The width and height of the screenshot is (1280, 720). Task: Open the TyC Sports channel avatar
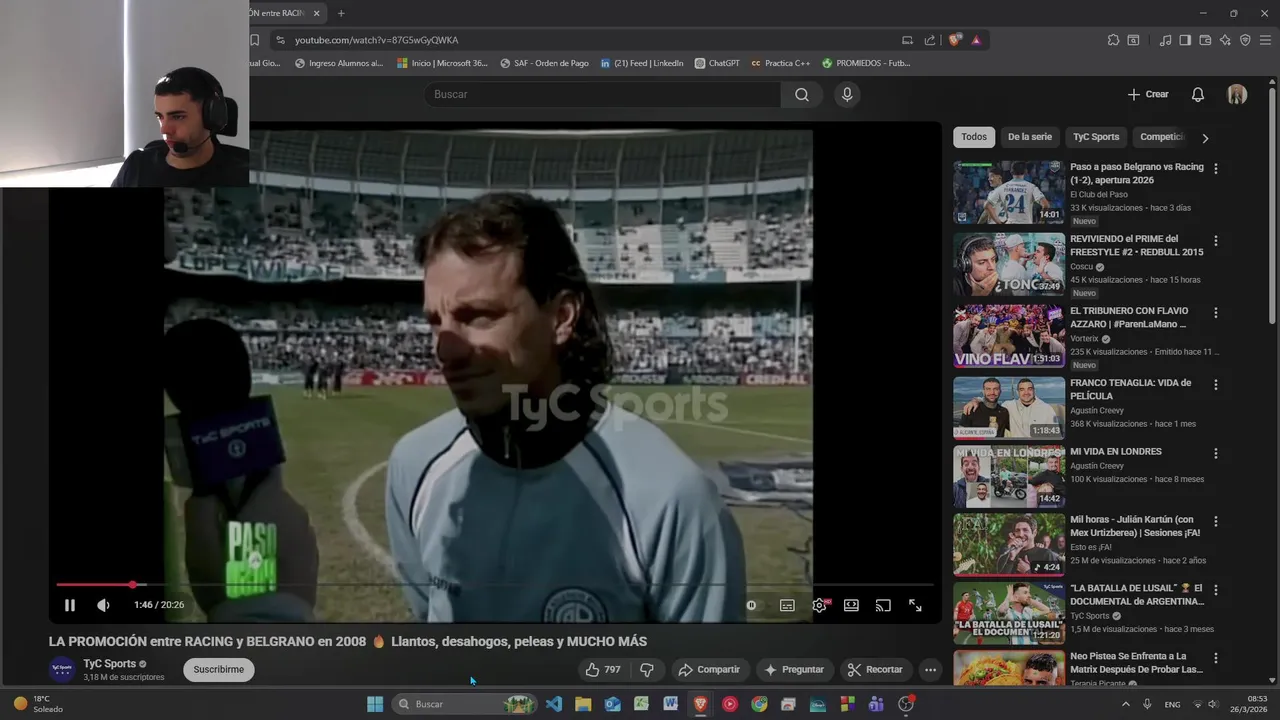(62, 669)
